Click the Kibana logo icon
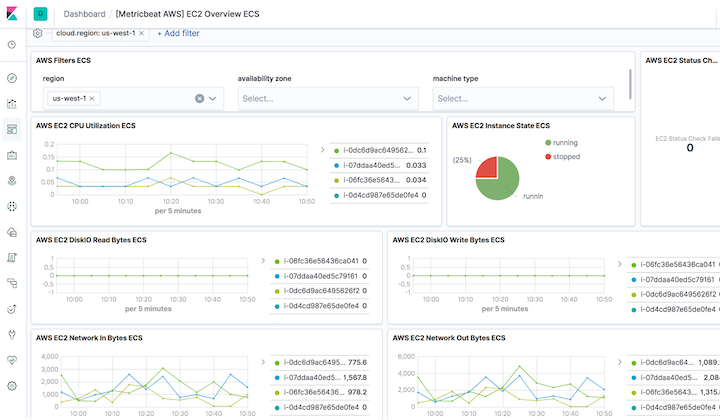Viewport: 720px width, 420px height. tap(12, 14)
